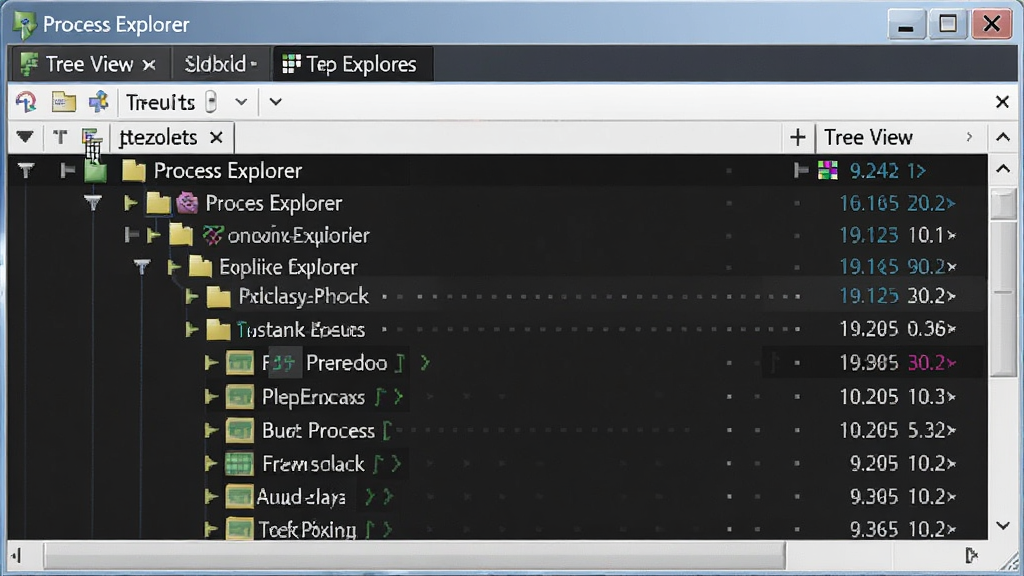Close the toolbar panel with X
Viewport: 1024px width, 576px height.
[1002, 102]
